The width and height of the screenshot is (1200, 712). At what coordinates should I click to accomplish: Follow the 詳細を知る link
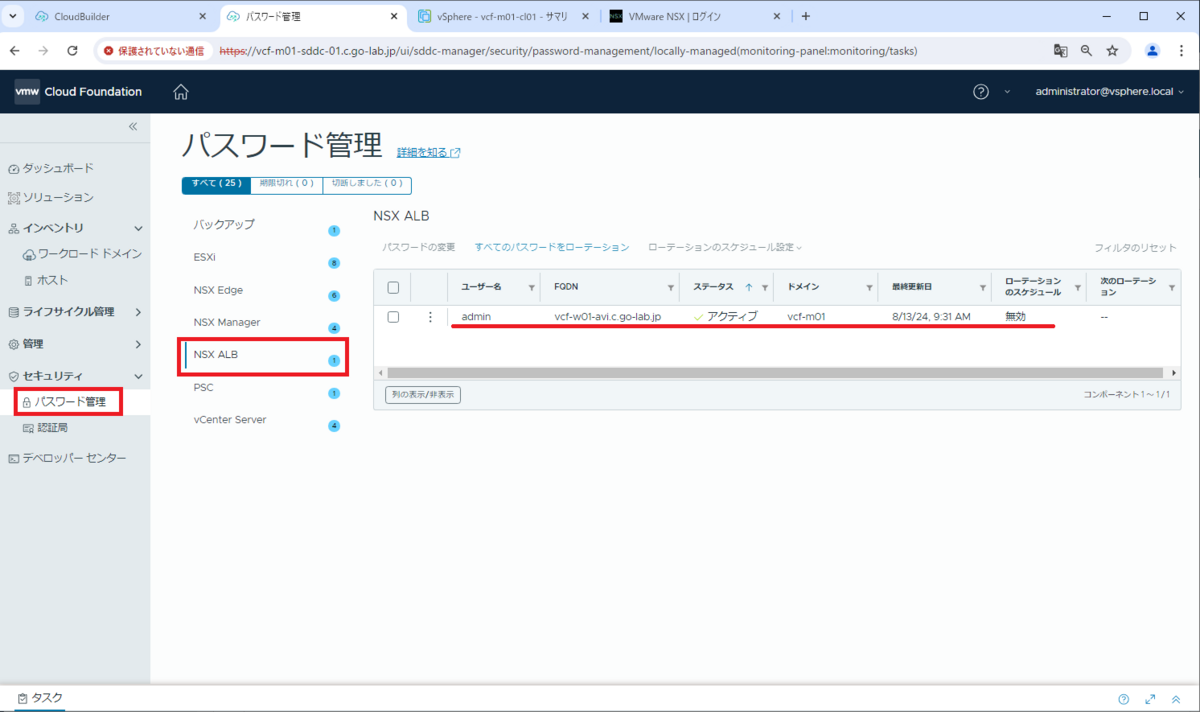click(429, 153)
